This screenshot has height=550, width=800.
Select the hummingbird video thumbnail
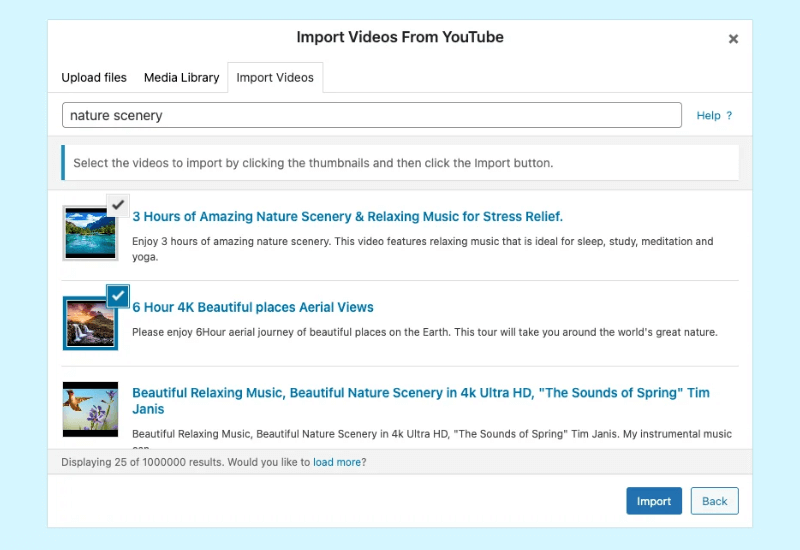point(90,409)
